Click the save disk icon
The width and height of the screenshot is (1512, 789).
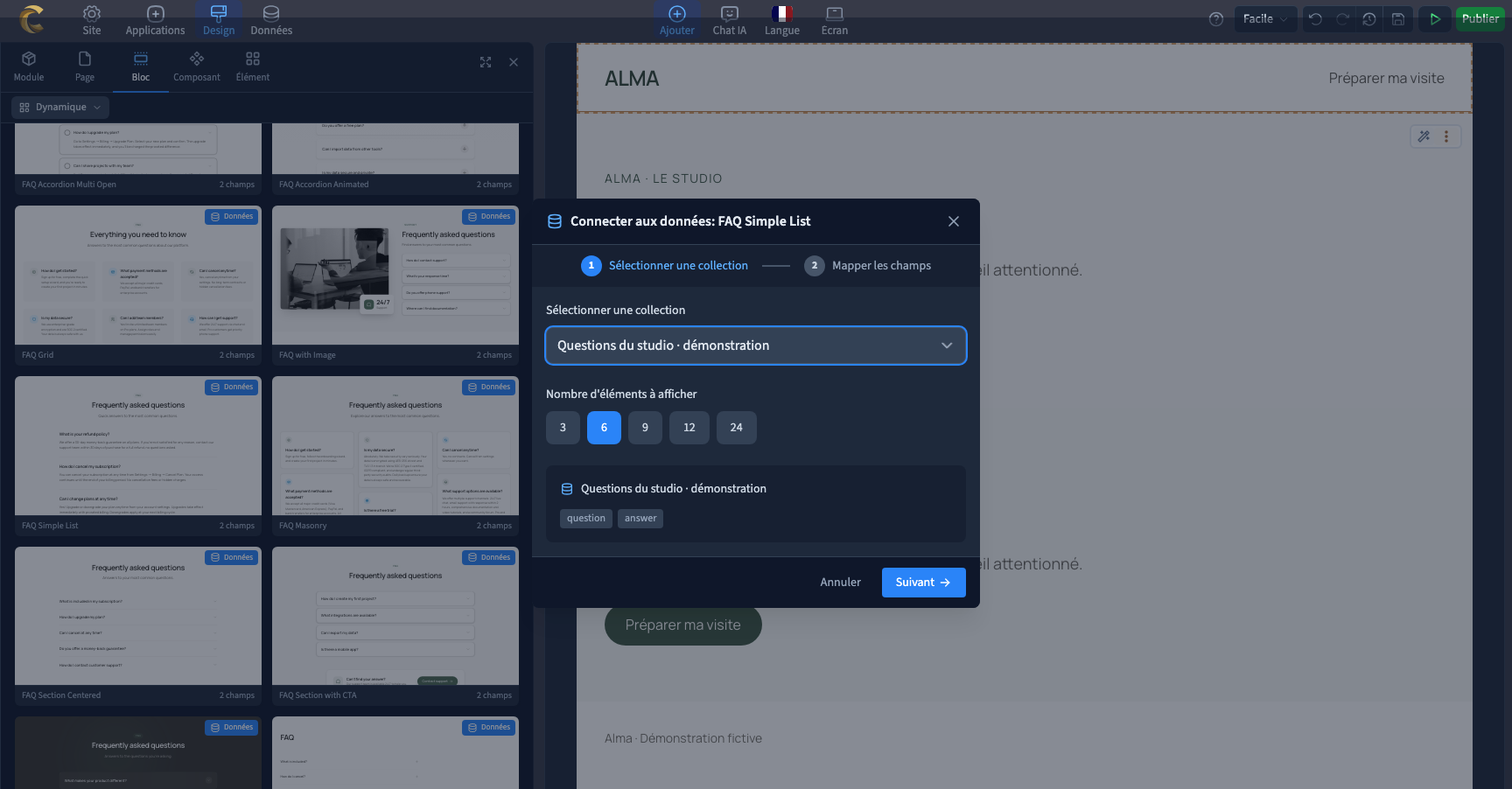1398,19
